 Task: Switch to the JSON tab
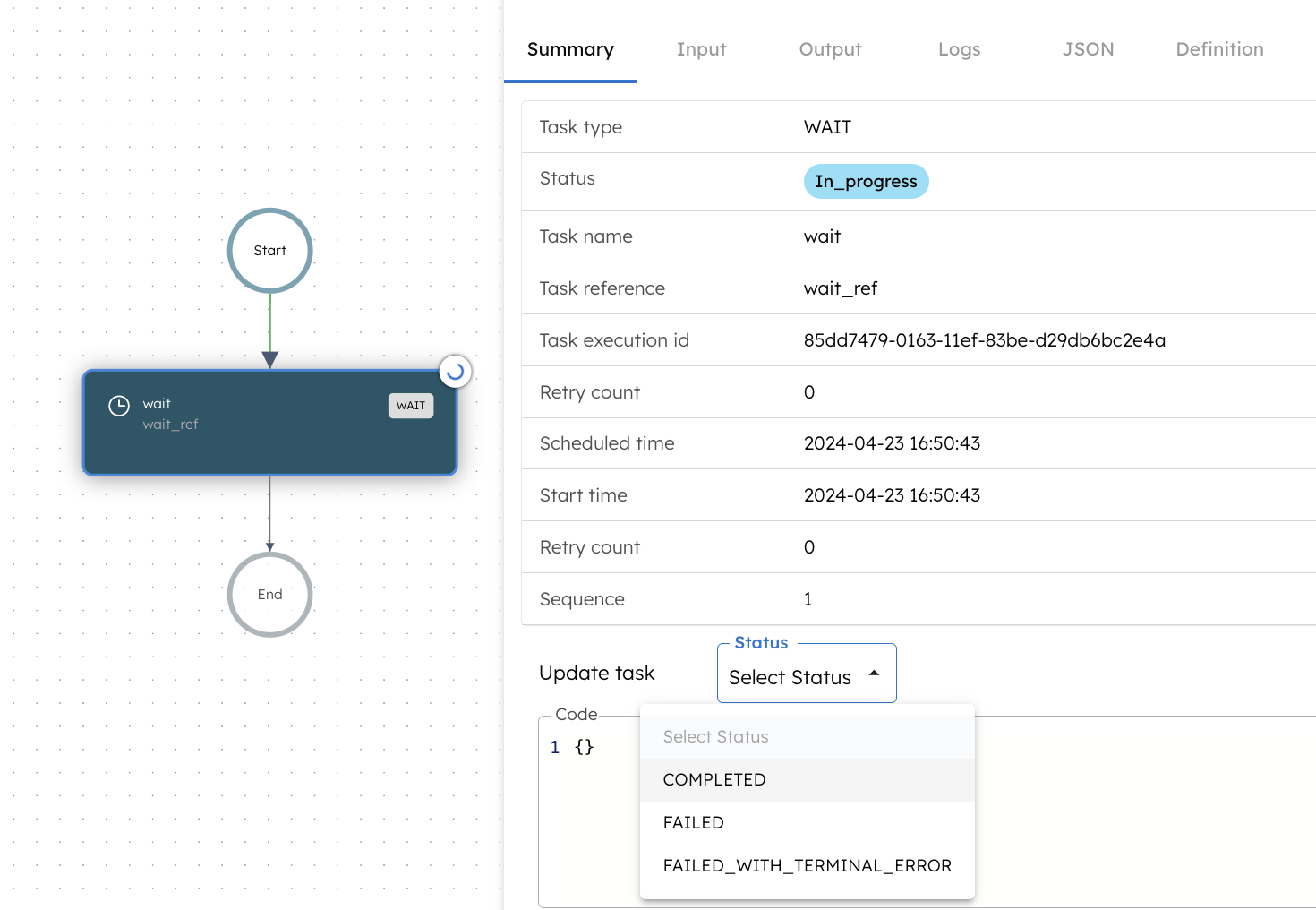(x=1088, y=49)
